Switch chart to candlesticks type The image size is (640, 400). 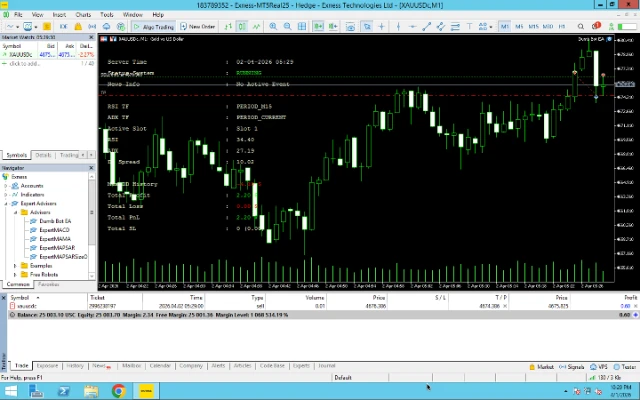click(242, 27)
